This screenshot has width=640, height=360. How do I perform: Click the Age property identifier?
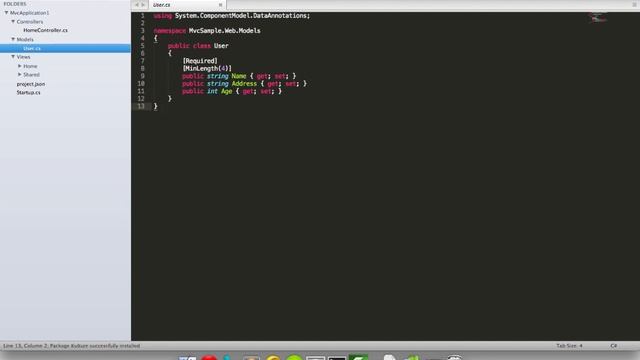pos(227,91)
